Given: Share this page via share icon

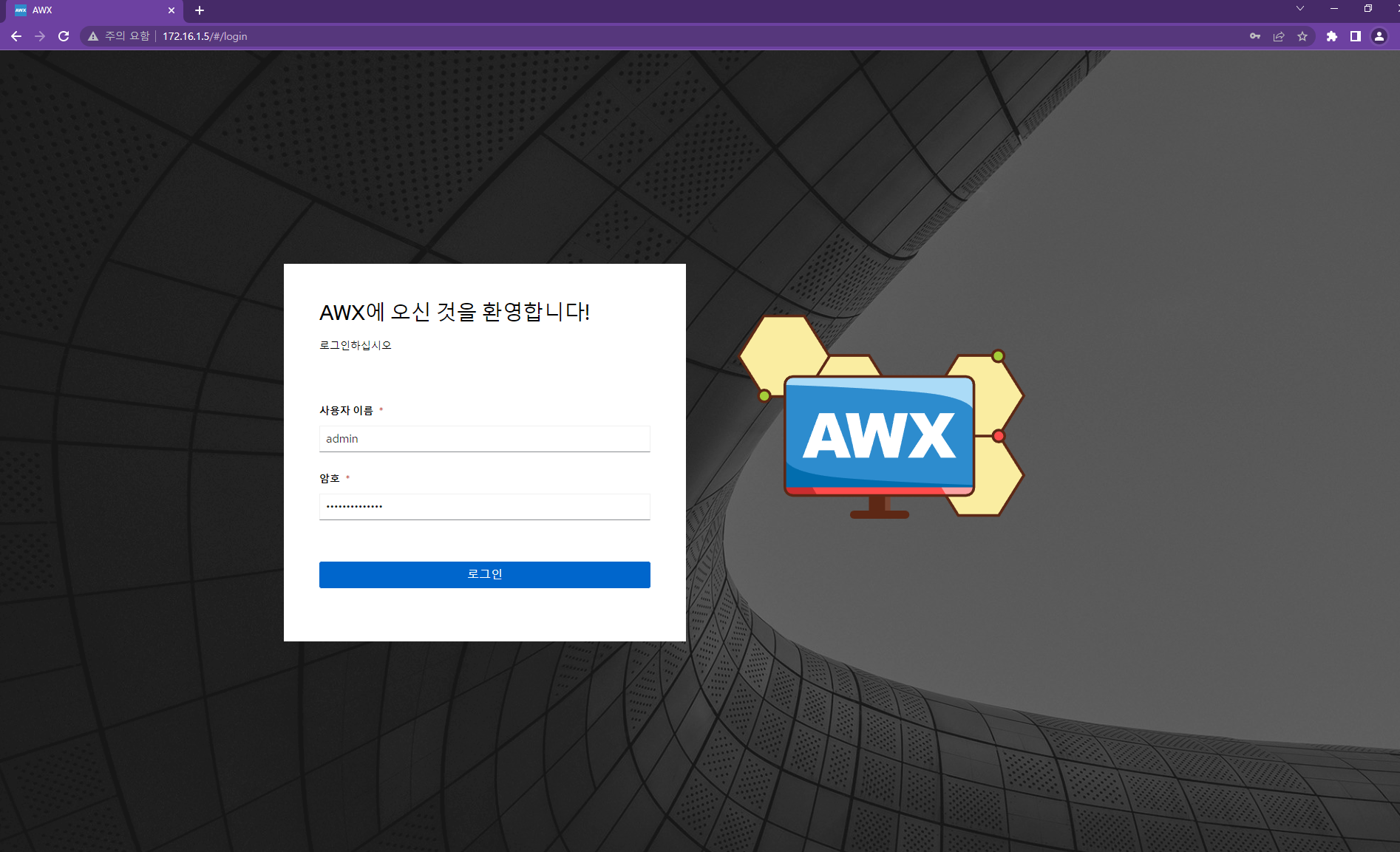Looking at the screenshot, I should pyautogui.click(x=1279, y=36).
